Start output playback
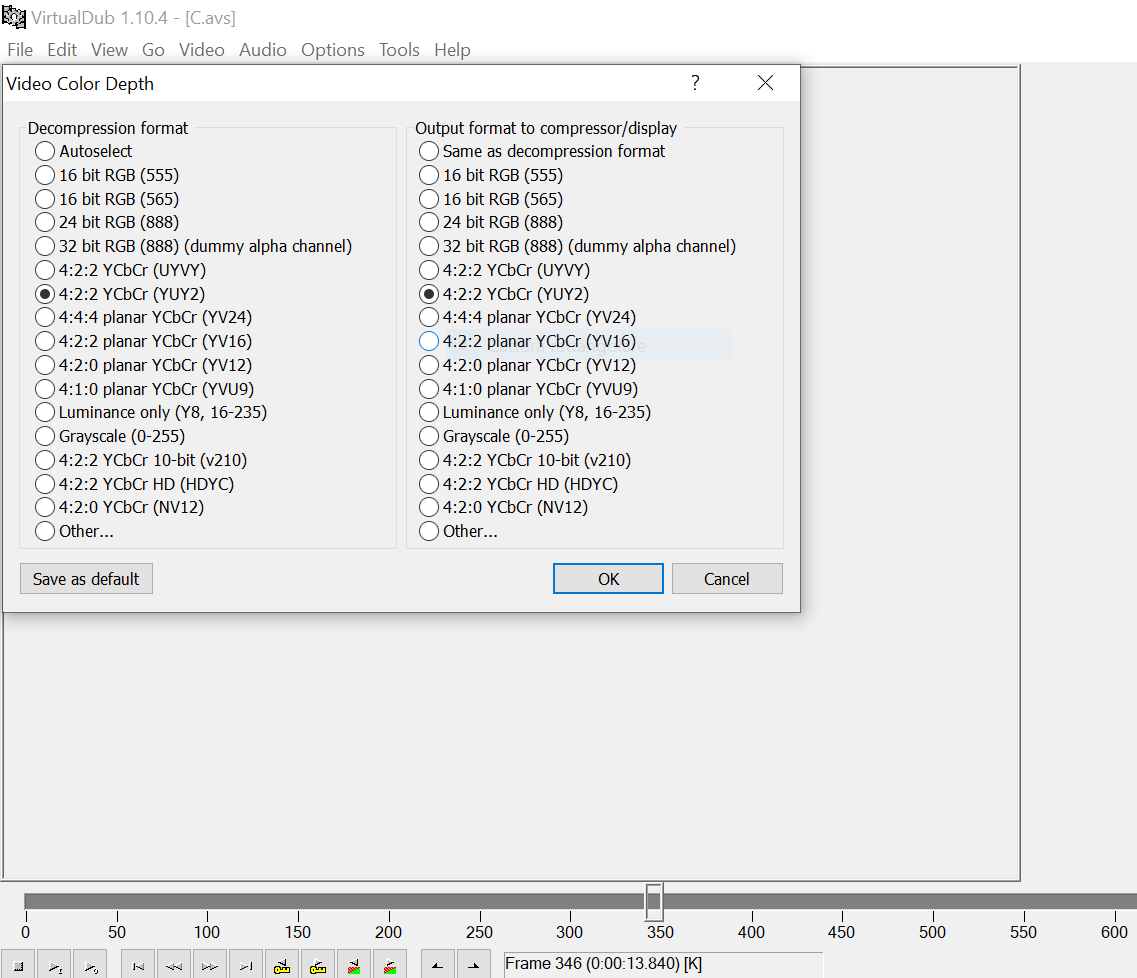Viewport: 1137px width, 978px height. tap(91, 966)
